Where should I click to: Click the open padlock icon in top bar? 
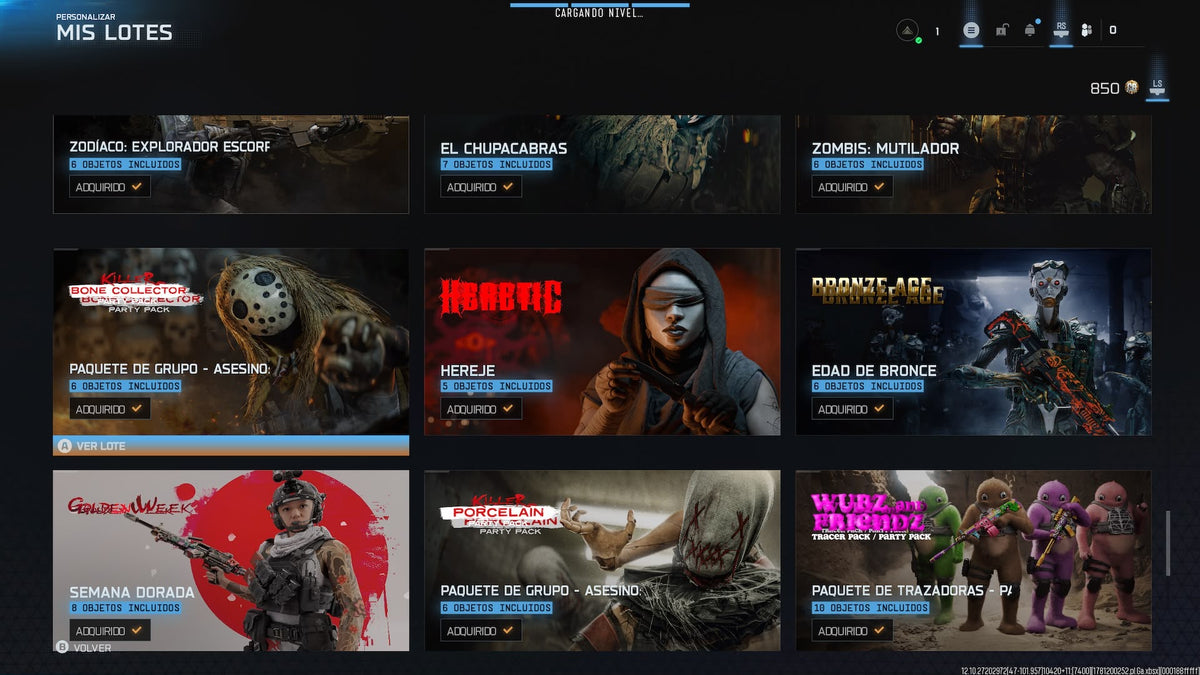[x=1001, y=31]
